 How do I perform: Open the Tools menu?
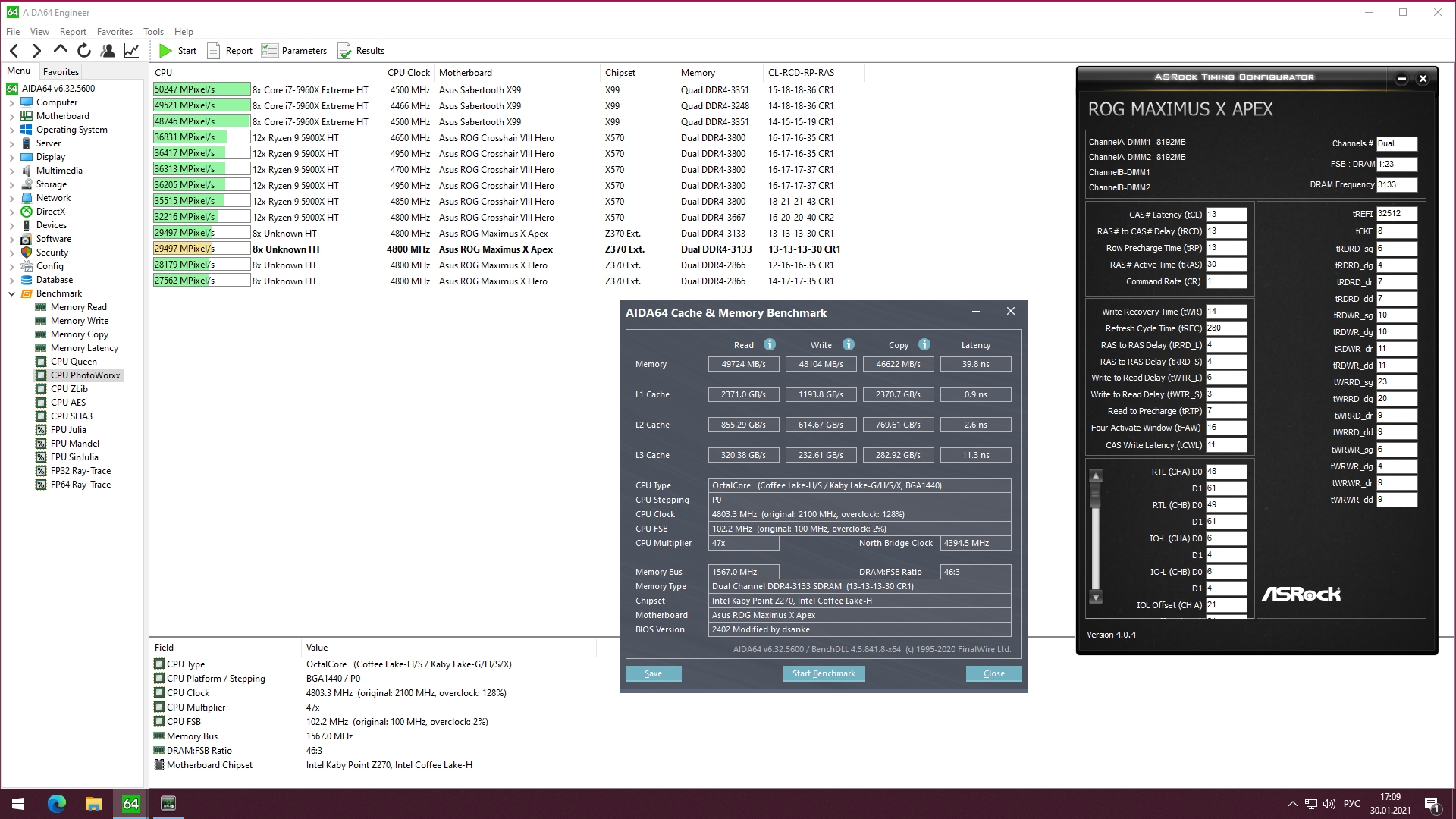tap(153, 32)
